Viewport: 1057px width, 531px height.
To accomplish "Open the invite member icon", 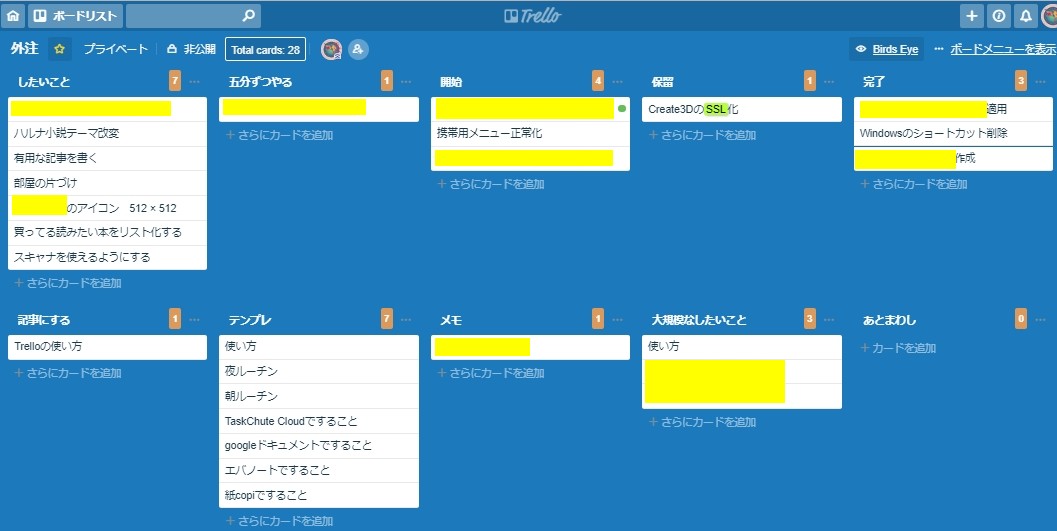I will click(358, 49).
